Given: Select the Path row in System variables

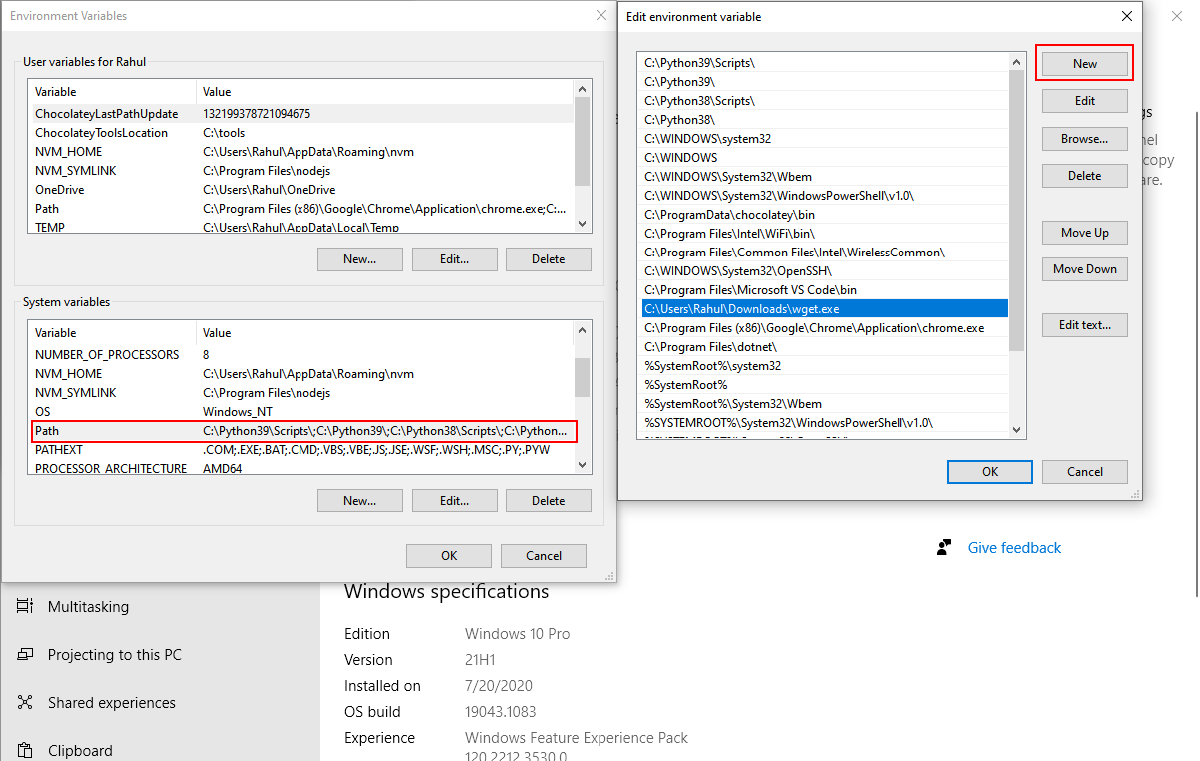Looking at the screenshot, I should click(300, 431).
